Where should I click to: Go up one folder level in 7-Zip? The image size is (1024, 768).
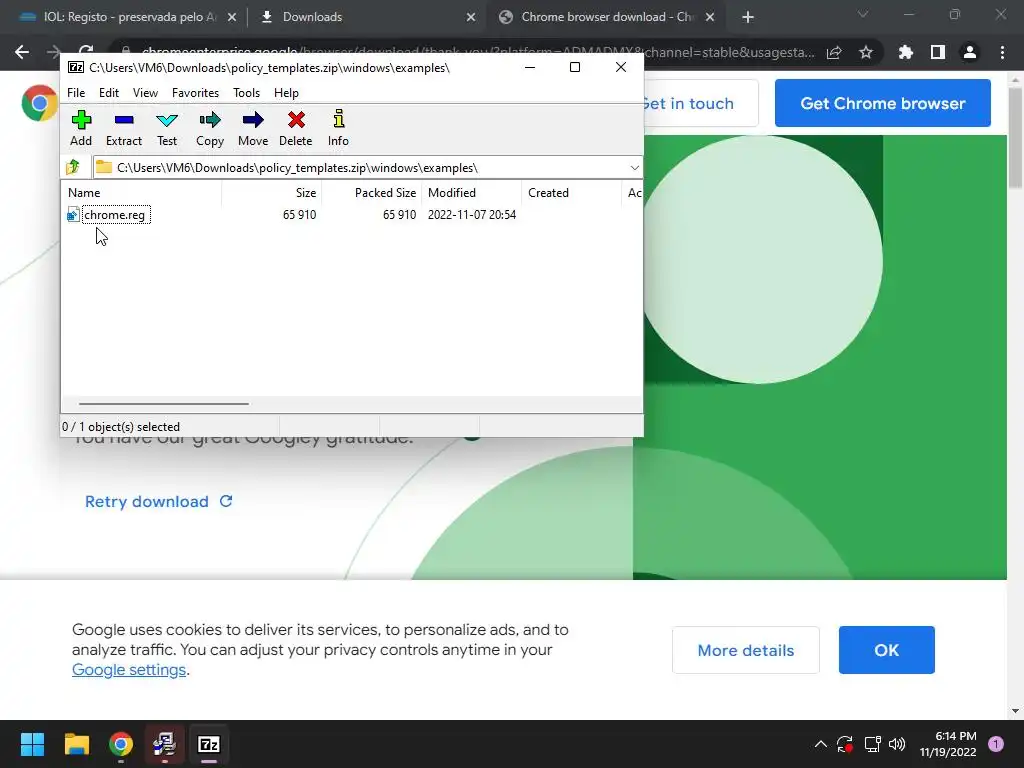point(73,167)
